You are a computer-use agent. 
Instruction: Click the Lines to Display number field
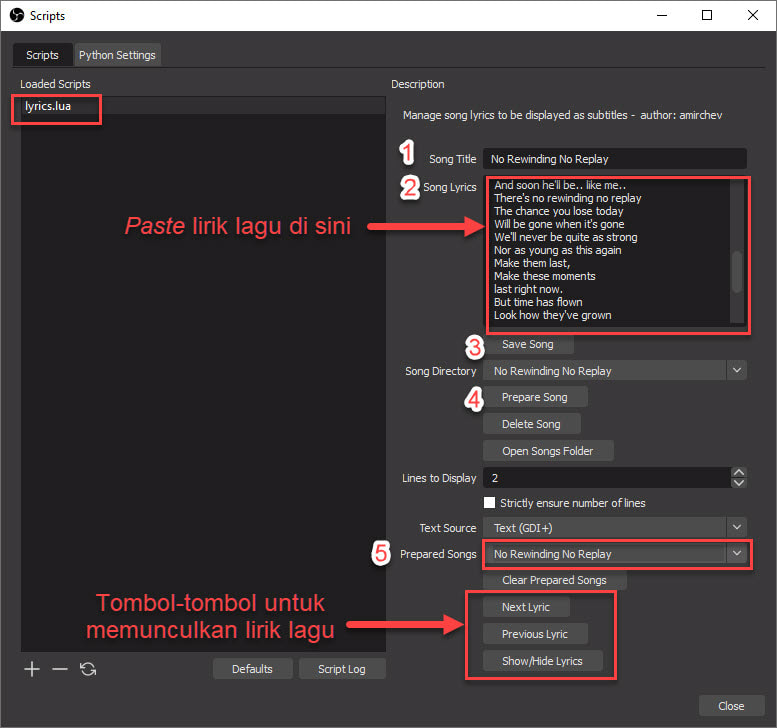[x=607, y=478]
